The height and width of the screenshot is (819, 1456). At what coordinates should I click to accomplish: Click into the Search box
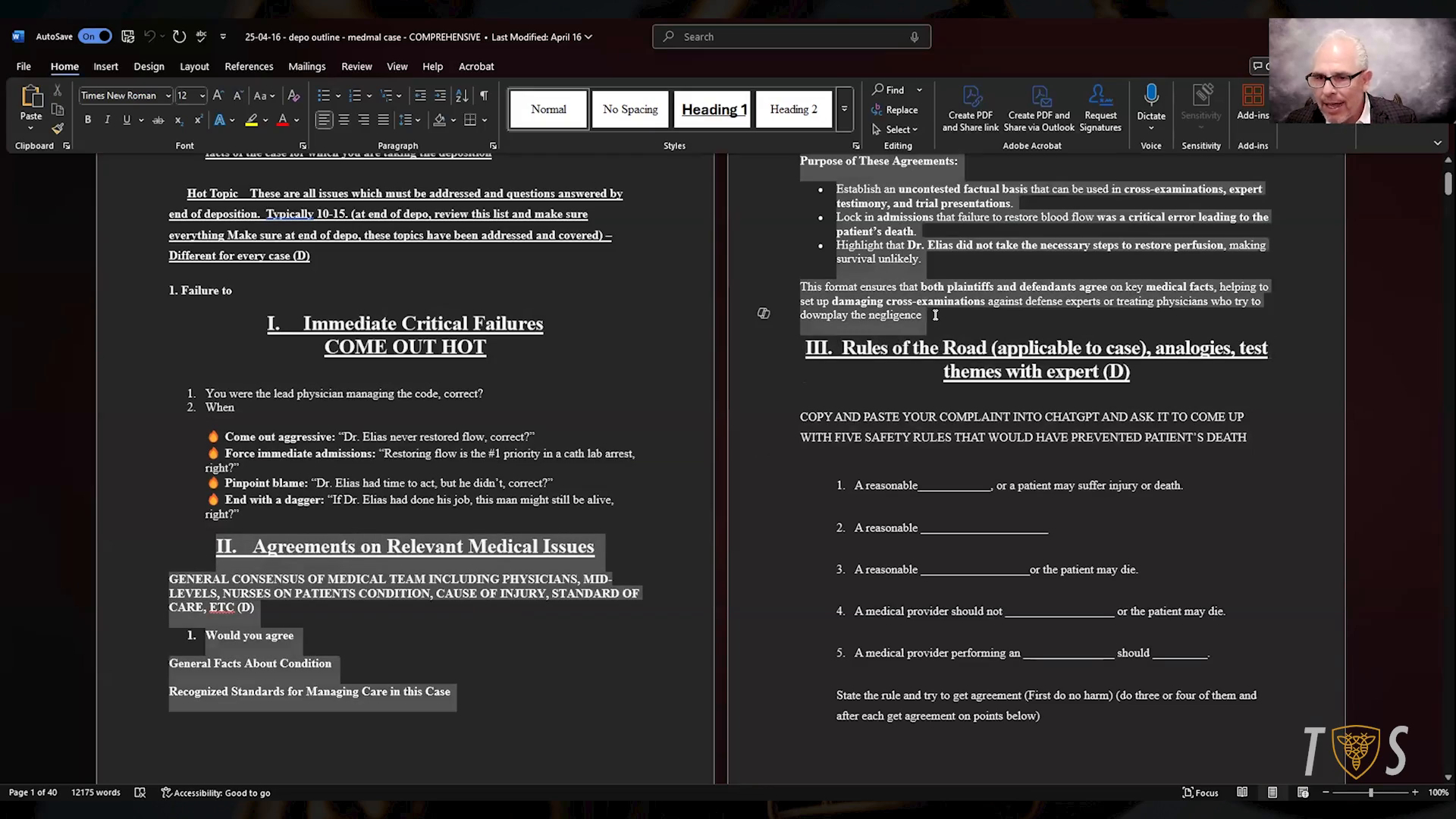[x=792, y=36]
